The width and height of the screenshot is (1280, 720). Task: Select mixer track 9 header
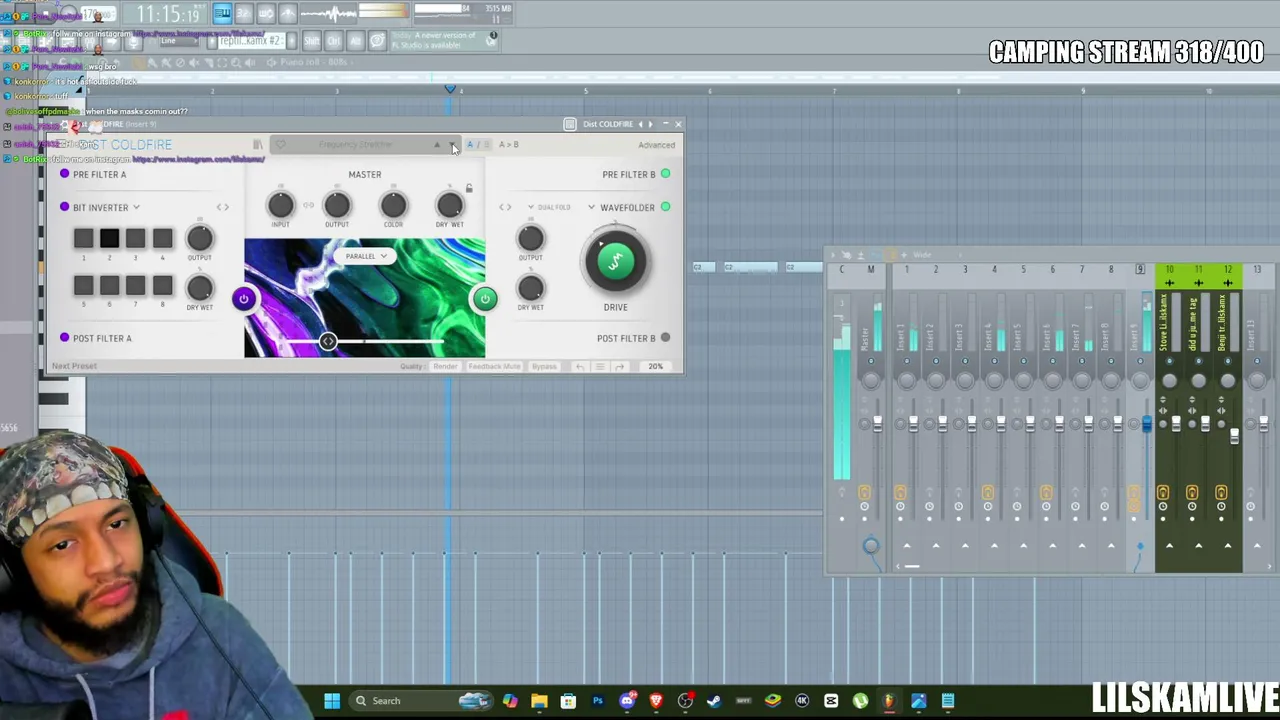click(x=1140, y=270)
